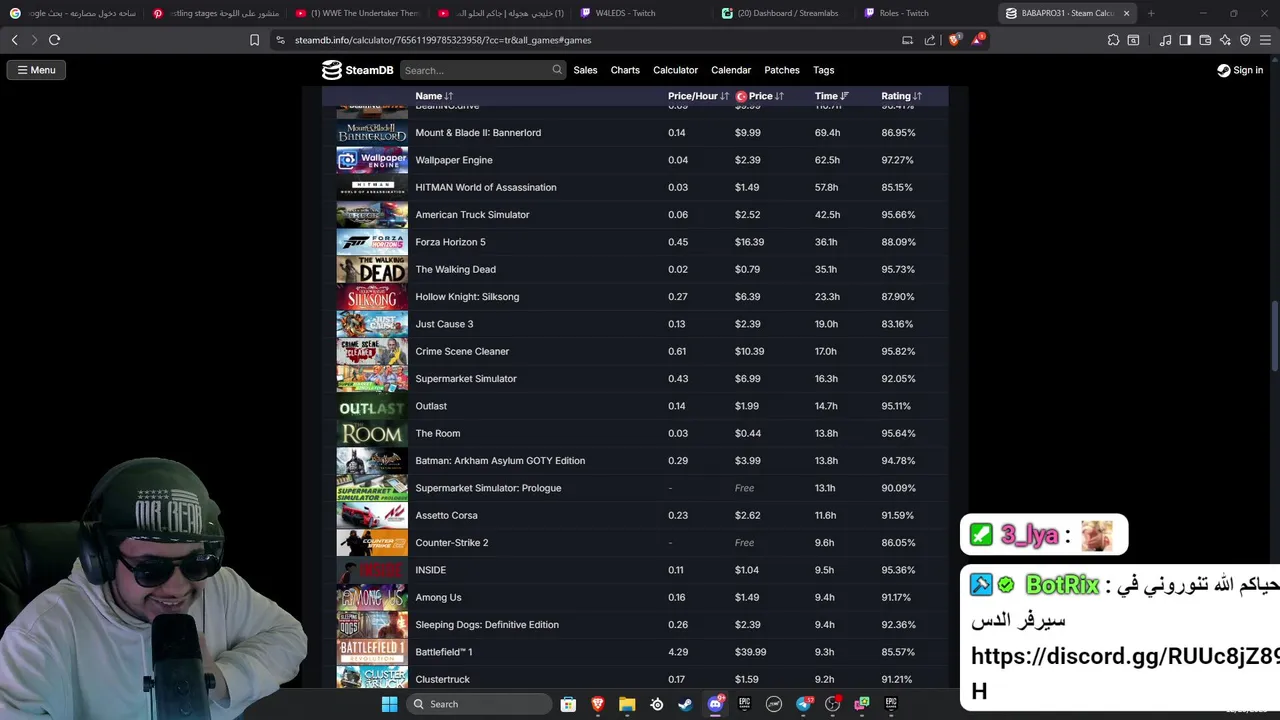Click the bookmark icon in address bar

coord(254,40)
